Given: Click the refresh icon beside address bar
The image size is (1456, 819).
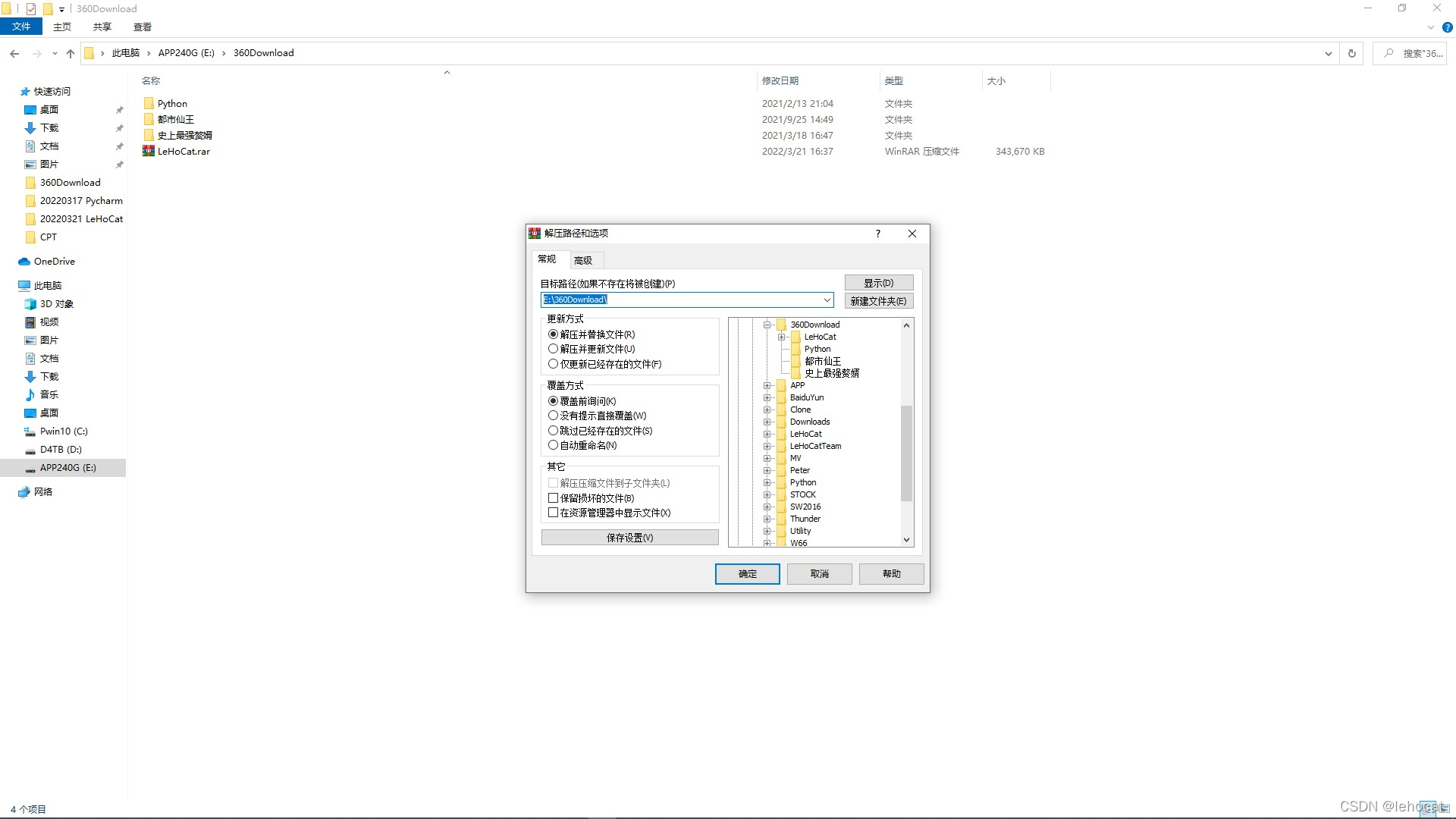Looking at the screenshot, I should pos(1351,53).
